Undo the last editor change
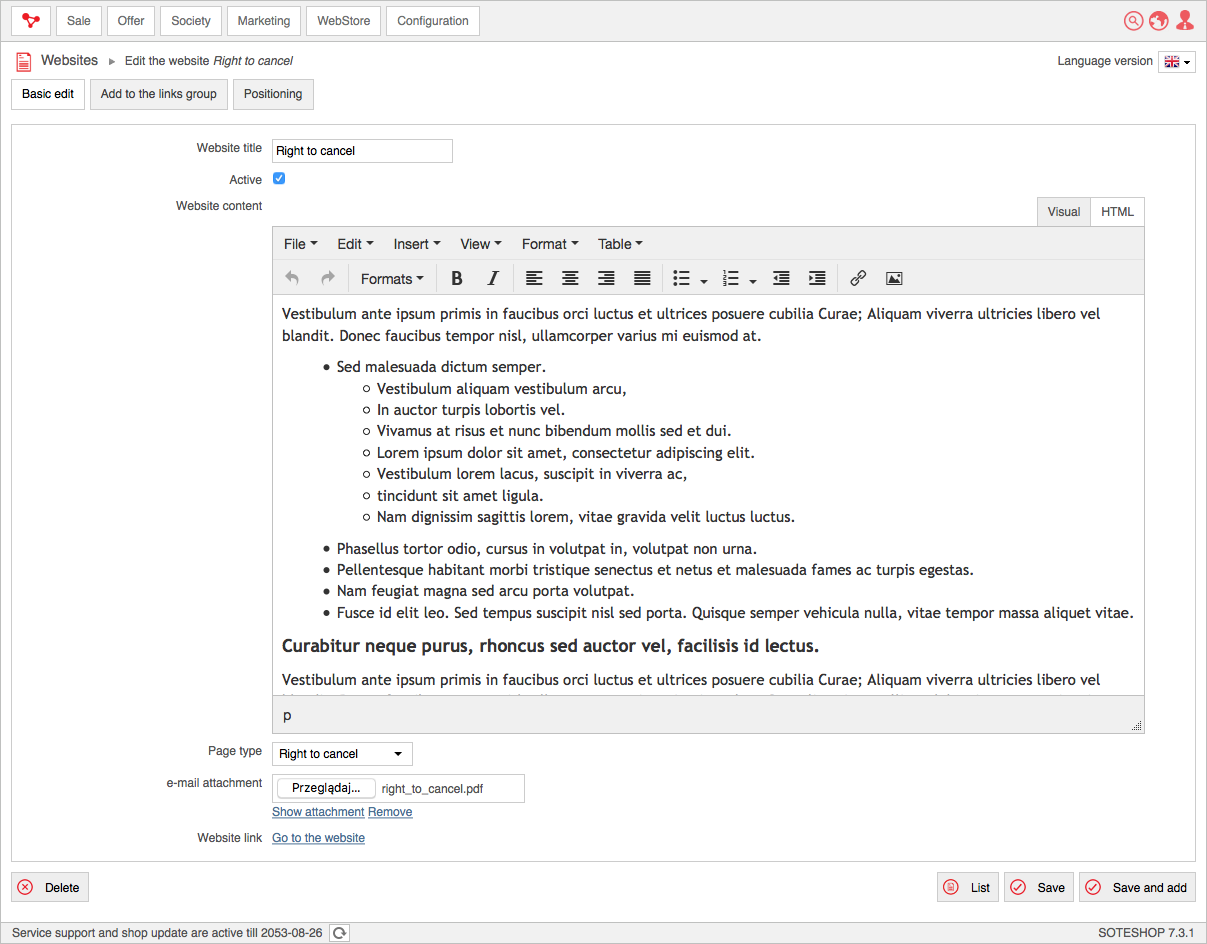 pos(292,278)
